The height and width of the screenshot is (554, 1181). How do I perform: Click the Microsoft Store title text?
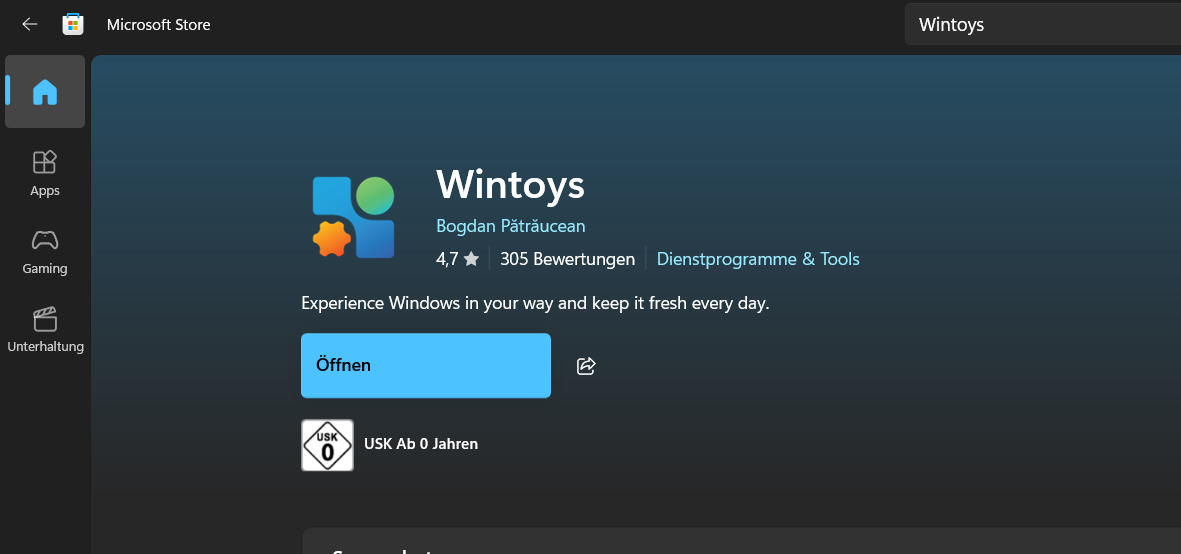[x=159, y=24]
